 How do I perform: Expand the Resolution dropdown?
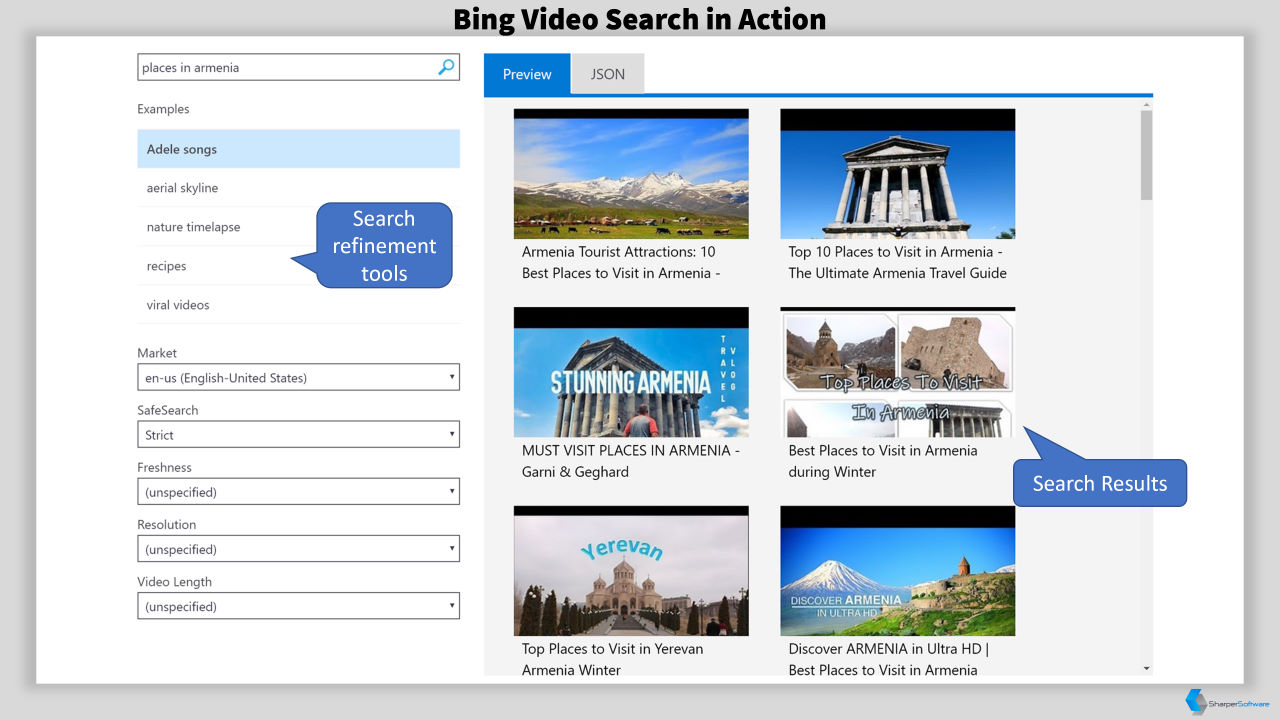click(x=298, y=548)
